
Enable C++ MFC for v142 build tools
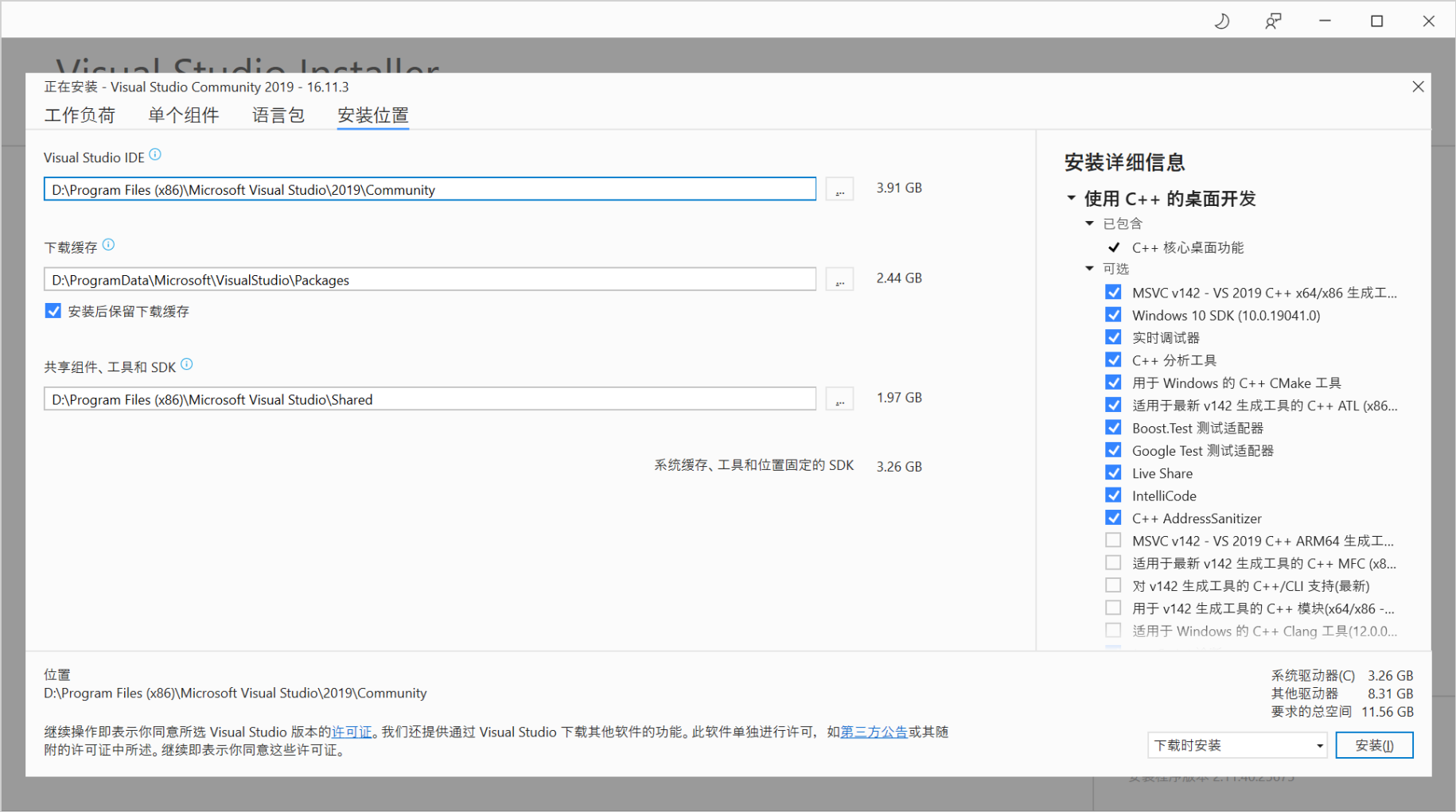tap(1113, 562)
